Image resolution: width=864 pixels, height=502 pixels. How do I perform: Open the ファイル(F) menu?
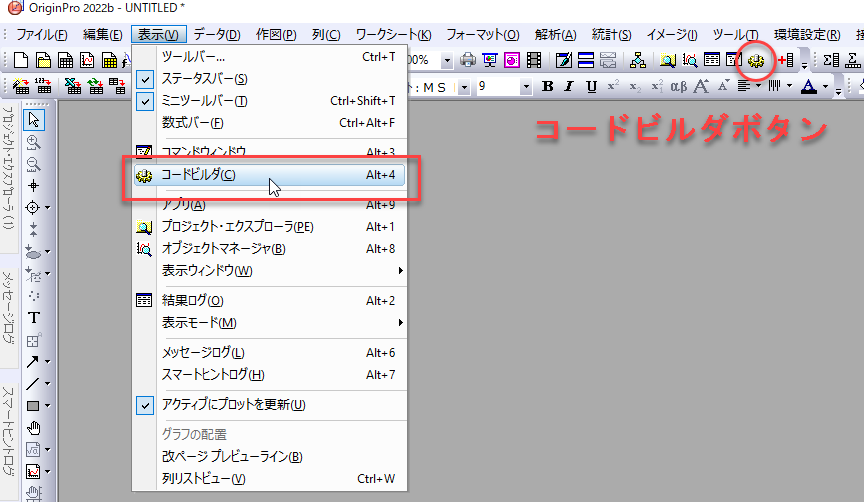41,35
